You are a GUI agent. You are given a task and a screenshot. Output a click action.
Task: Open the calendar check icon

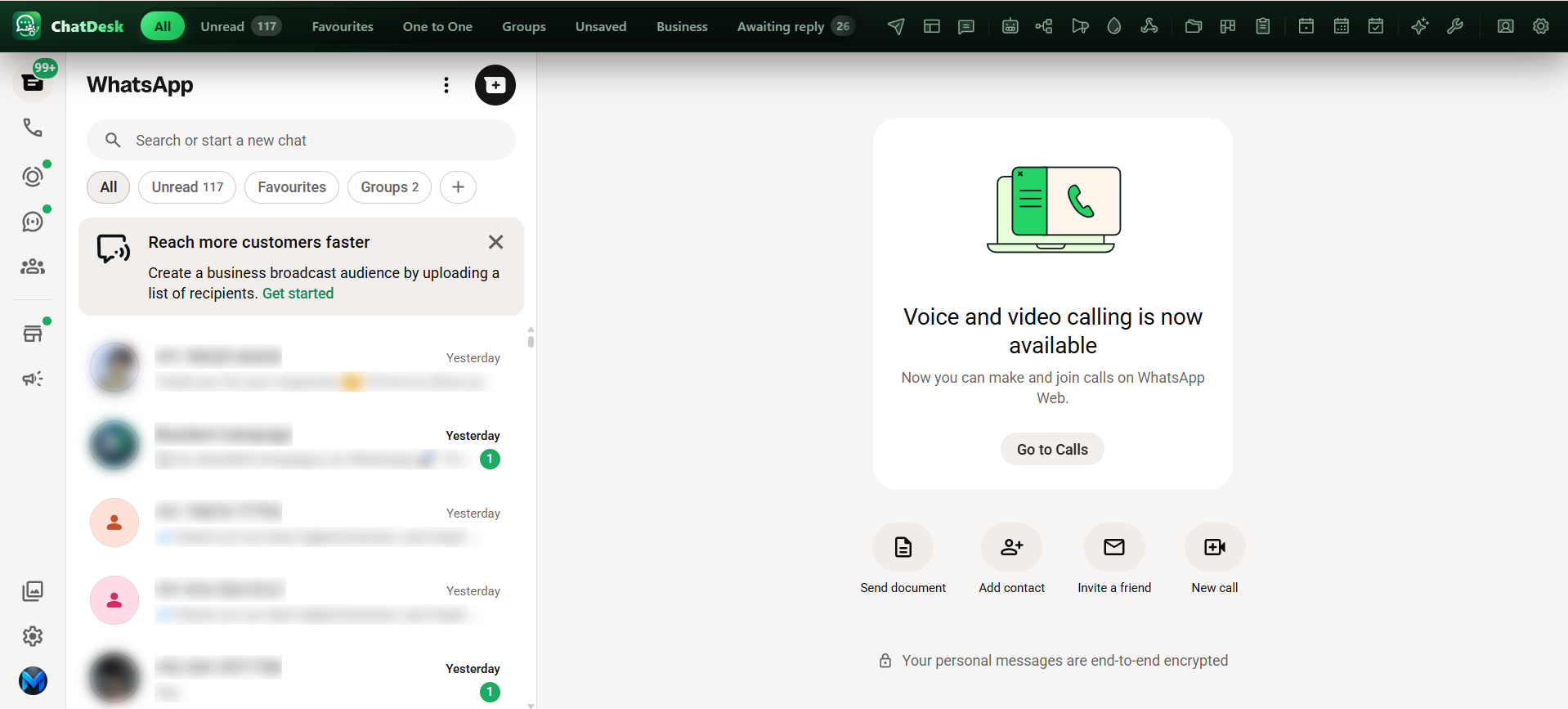click(1376, 26)
